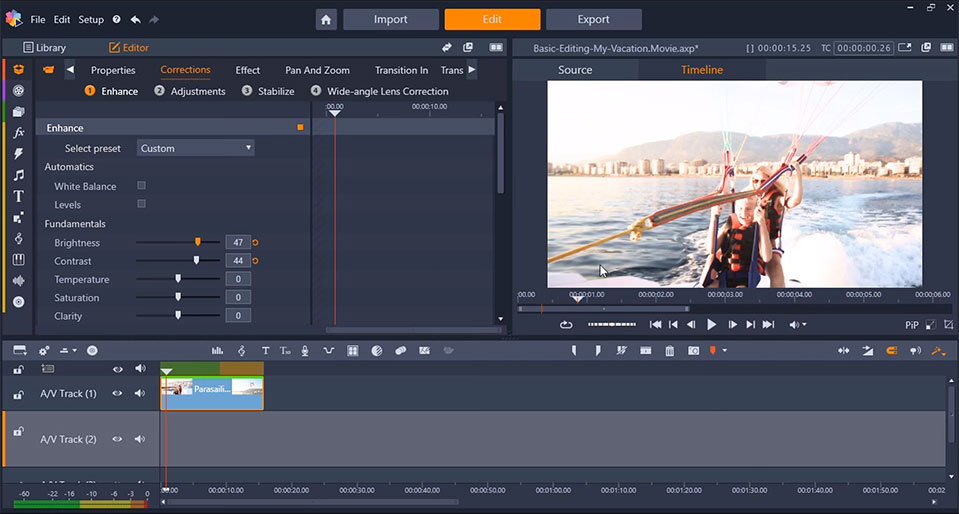Open the Select preset Custom dropdown

click(x=196, y=148)
